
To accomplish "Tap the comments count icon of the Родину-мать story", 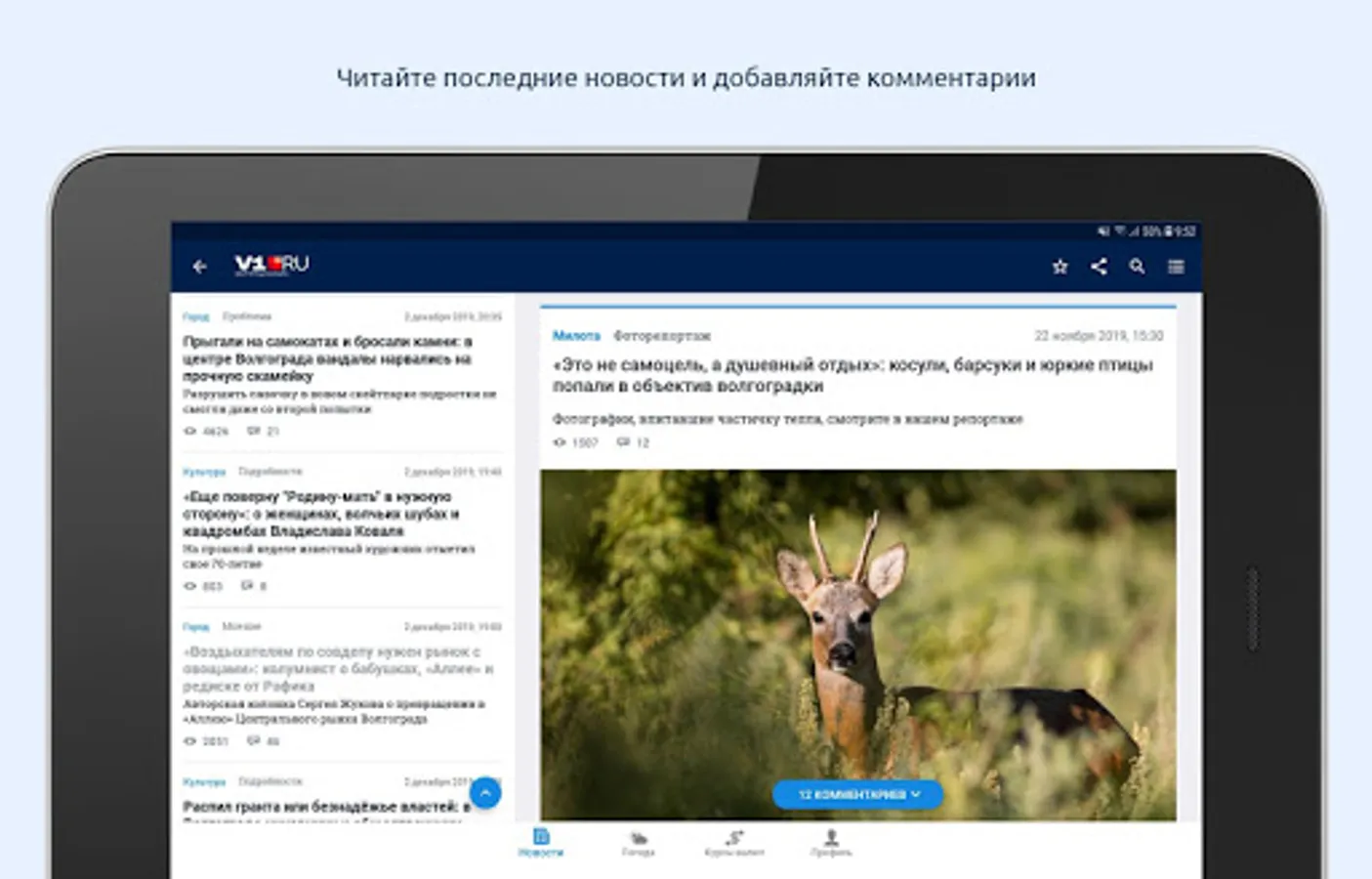I will point(247,586).
